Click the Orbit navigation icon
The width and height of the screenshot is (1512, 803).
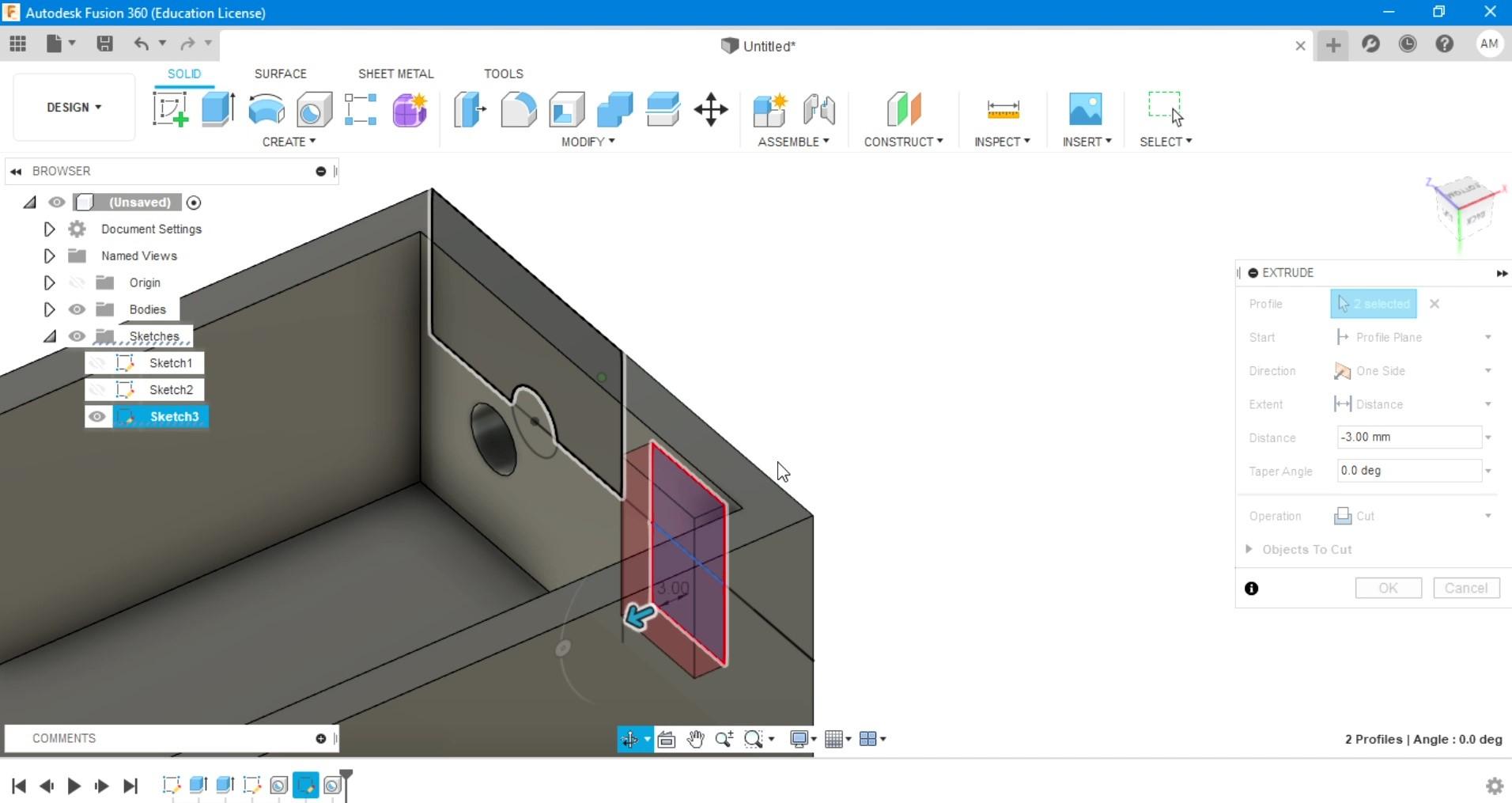coord(629,739)
